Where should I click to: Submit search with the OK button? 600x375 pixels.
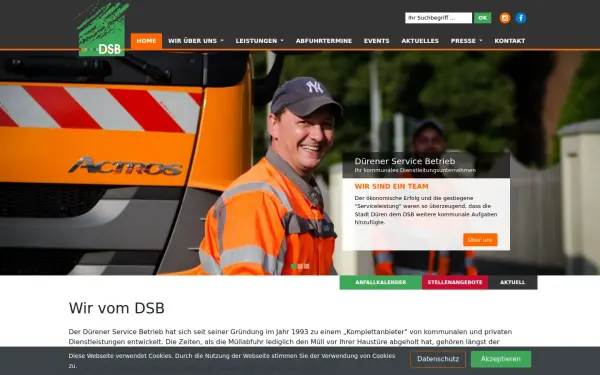click(x=483, y=18)
